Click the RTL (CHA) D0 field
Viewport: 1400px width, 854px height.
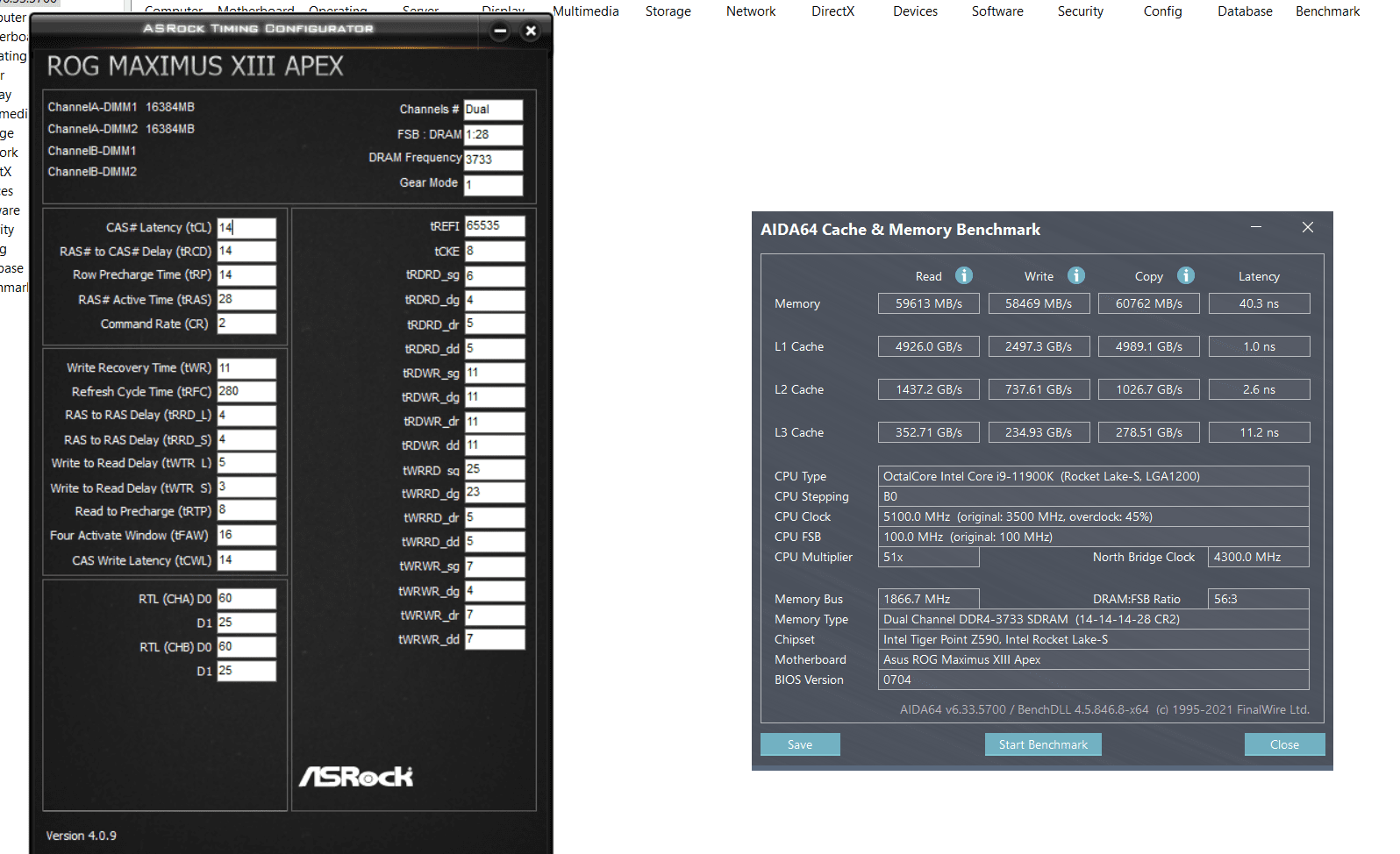246,599
